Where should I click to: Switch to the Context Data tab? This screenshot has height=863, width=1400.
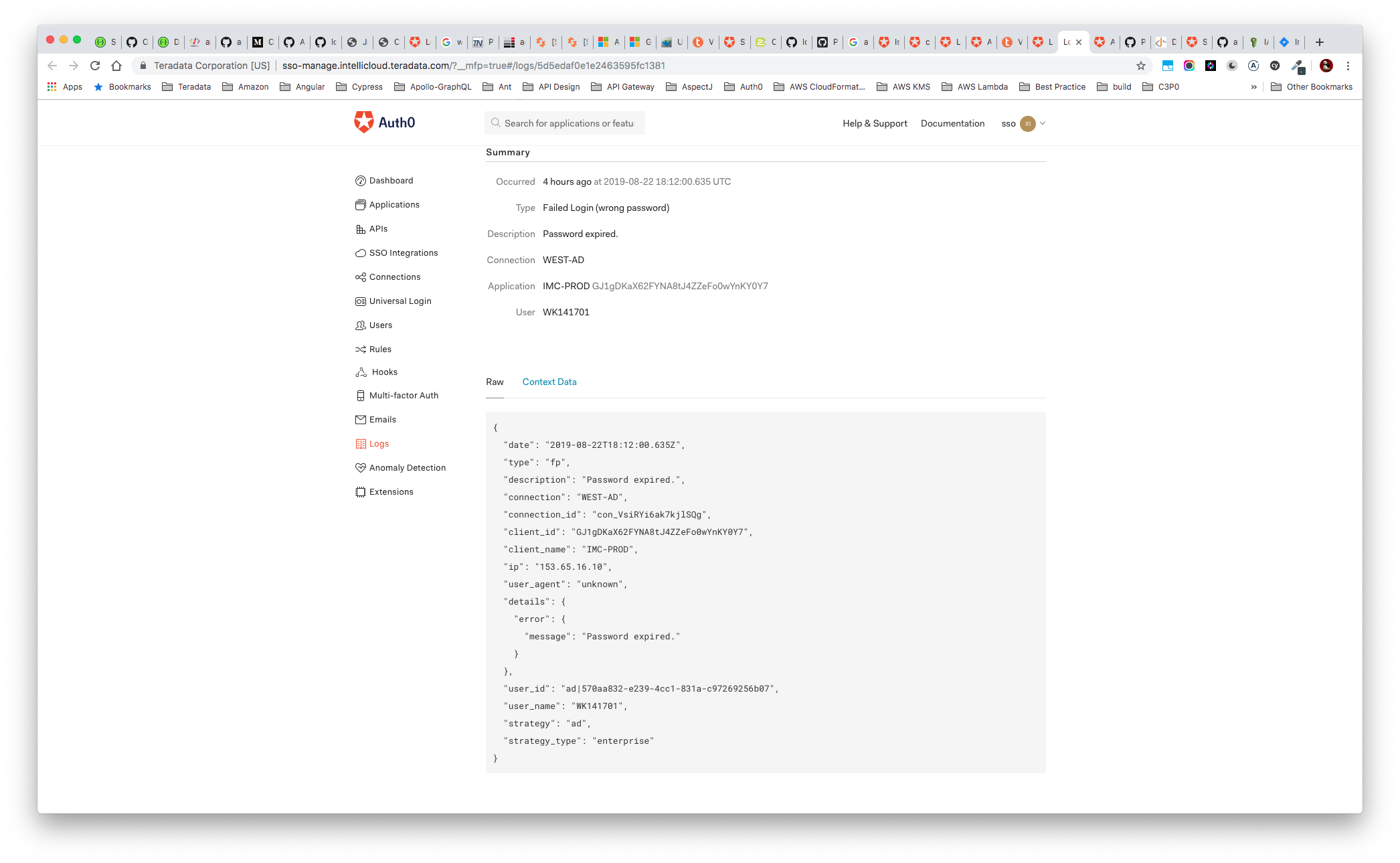(549, 382)
